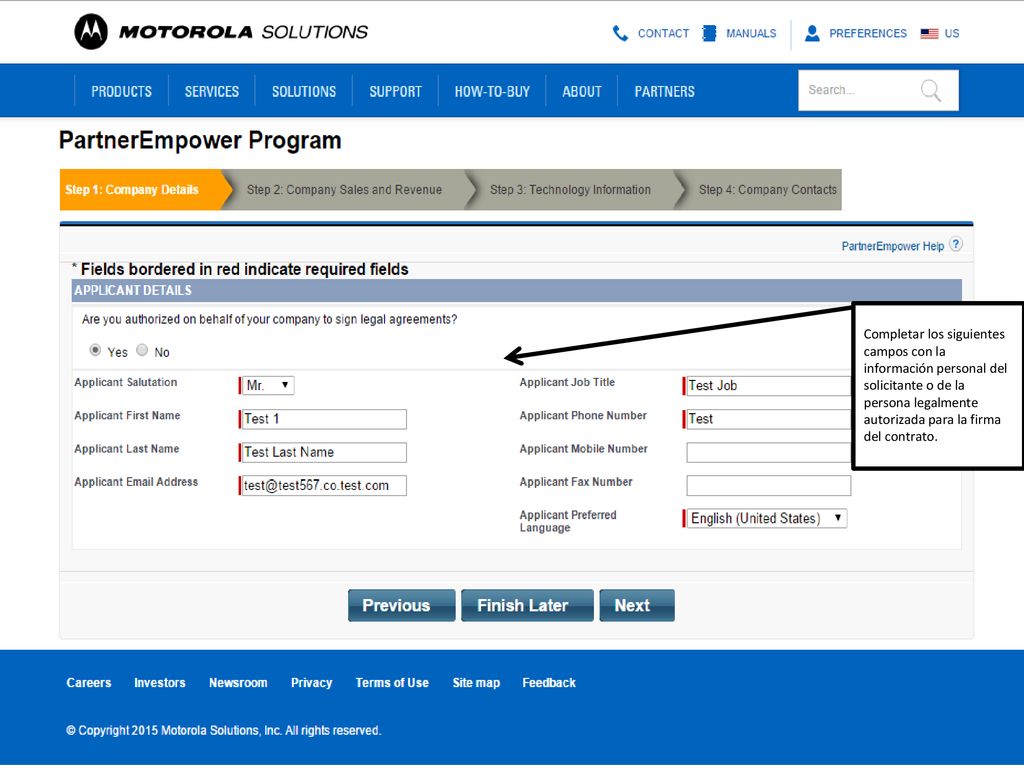Open the Preferences link
This screenshot has height=768, width=1024.
click(868, 33)
